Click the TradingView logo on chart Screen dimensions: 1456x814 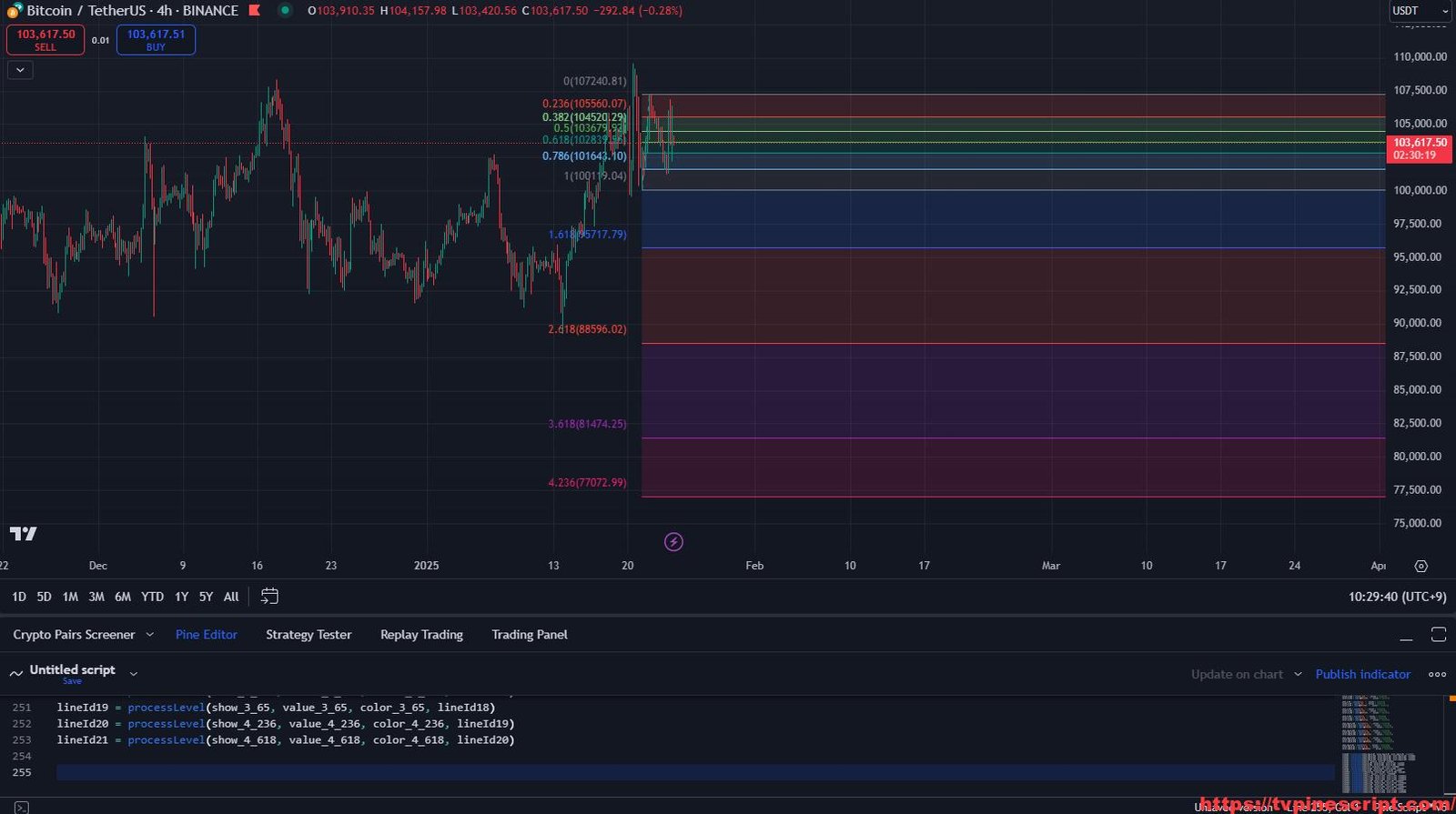point(24,534)
